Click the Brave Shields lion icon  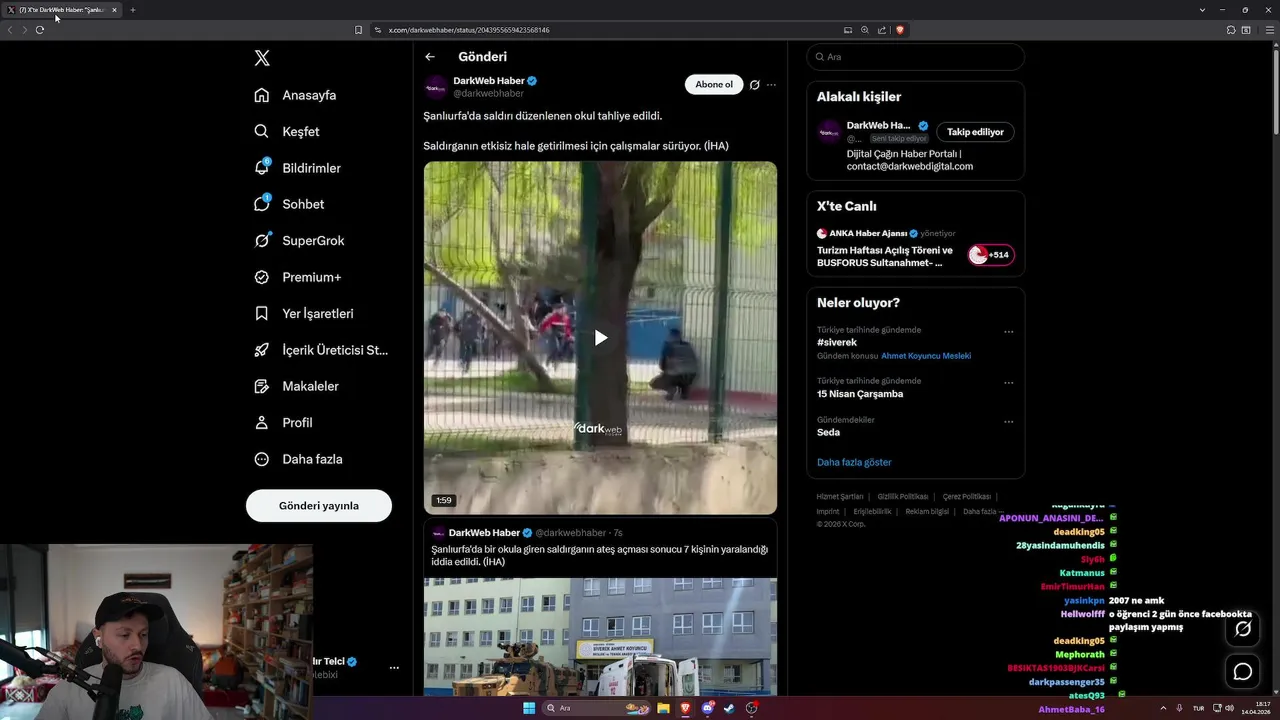900,30
